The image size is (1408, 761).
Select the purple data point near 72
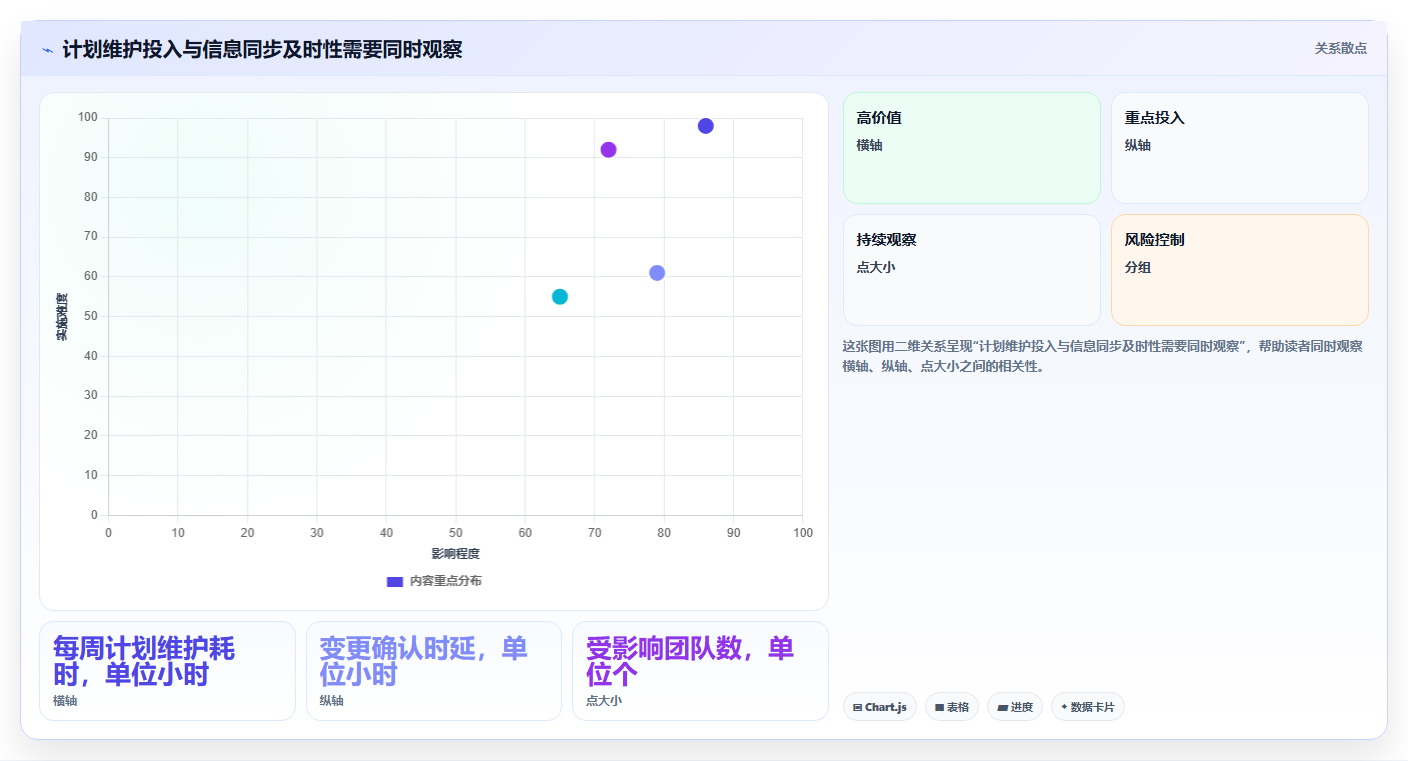(x=608, y=150)
